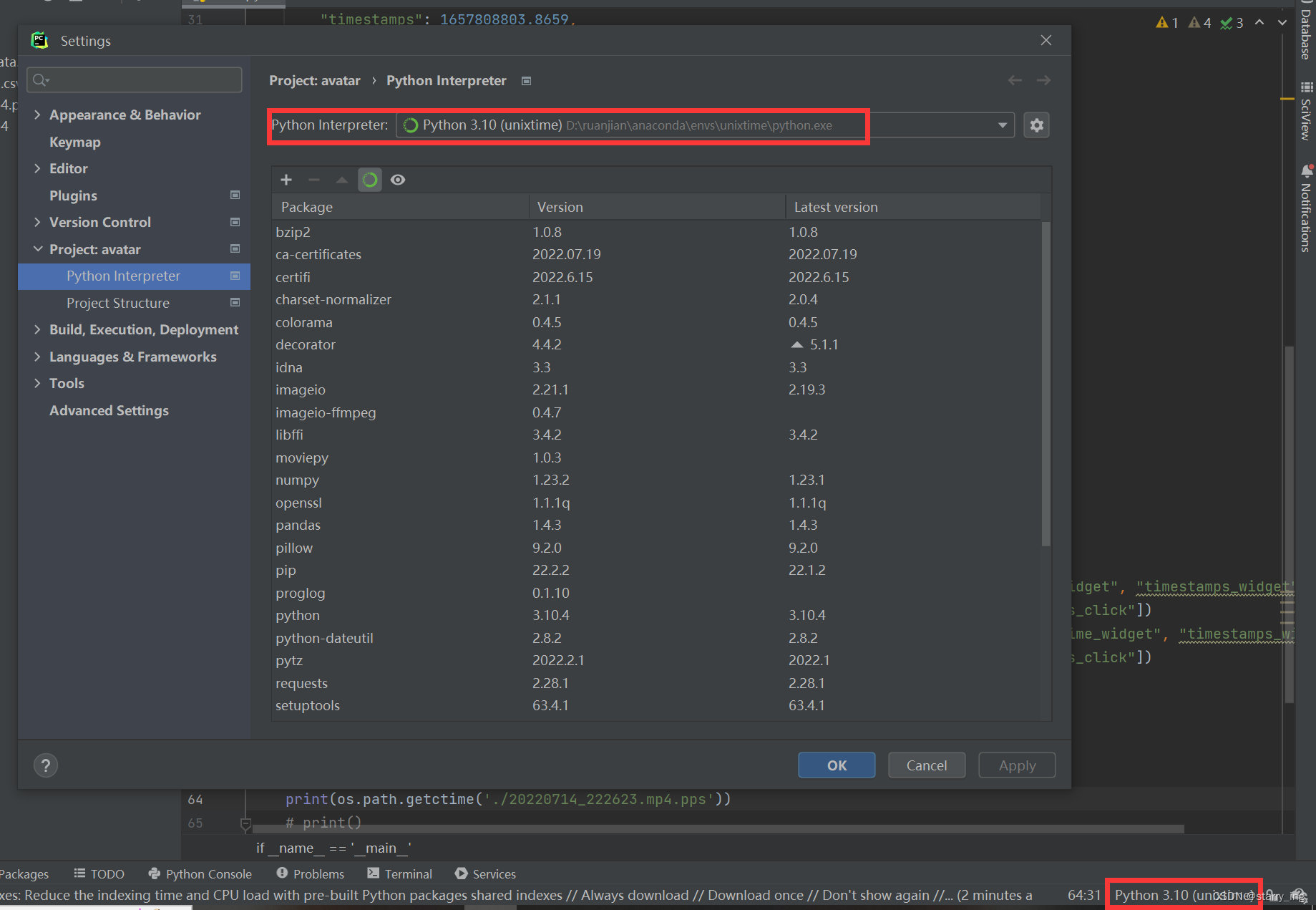Confirm settings with the OK button
The width and height of the screenshot is (1316, 910).
coord(836,765)
